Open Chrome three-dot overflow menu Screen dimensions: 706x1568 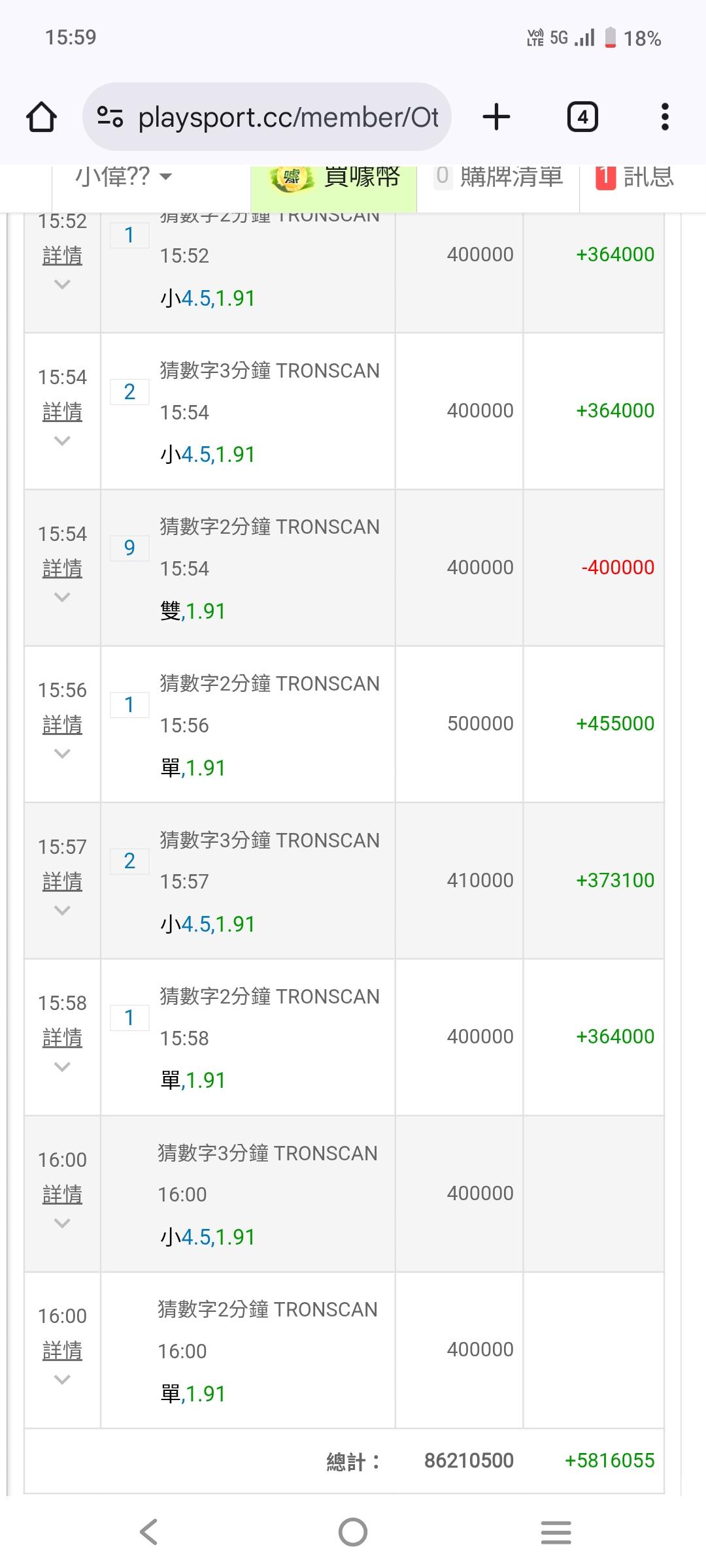[665, 118]
